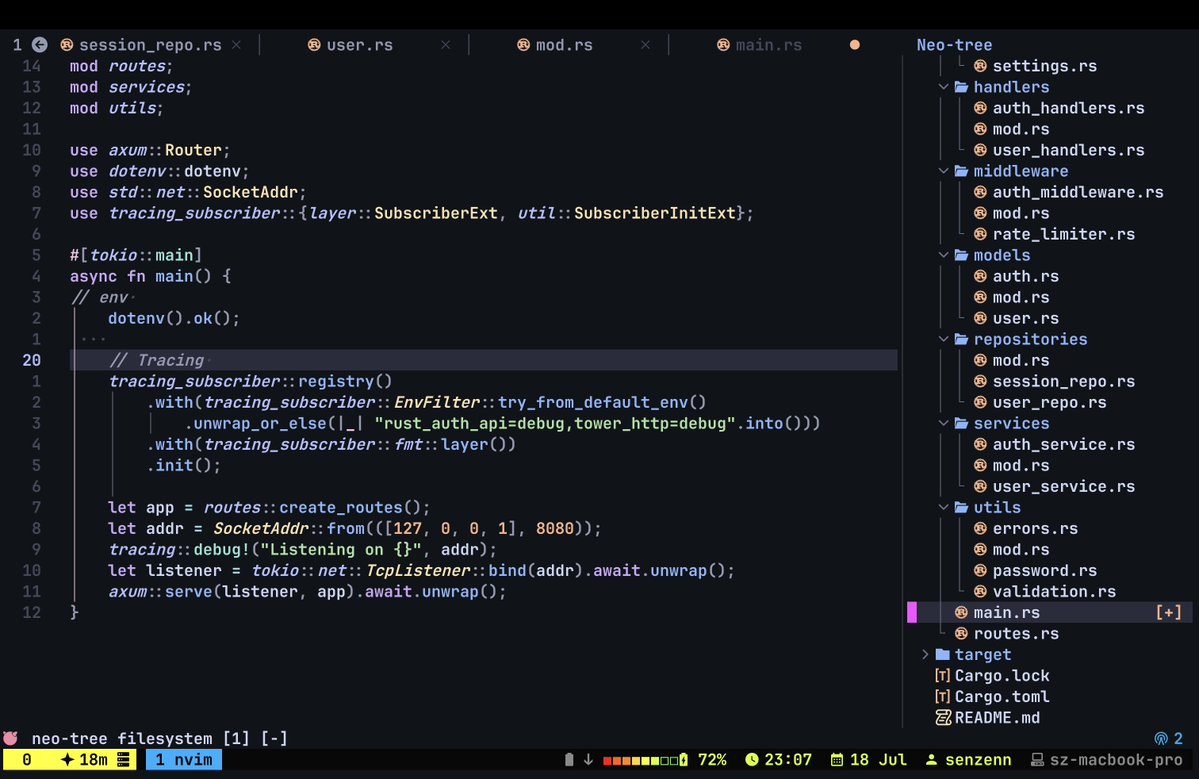
Task: Open README.md file
Action: click(997, 718)
